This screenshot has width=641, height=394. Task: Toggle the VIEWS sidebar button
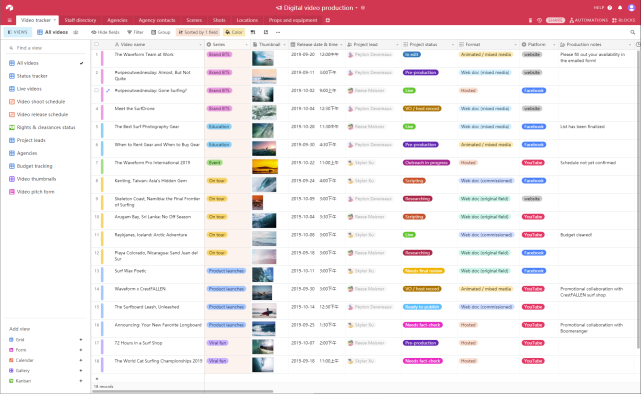[x=18, y=32]
